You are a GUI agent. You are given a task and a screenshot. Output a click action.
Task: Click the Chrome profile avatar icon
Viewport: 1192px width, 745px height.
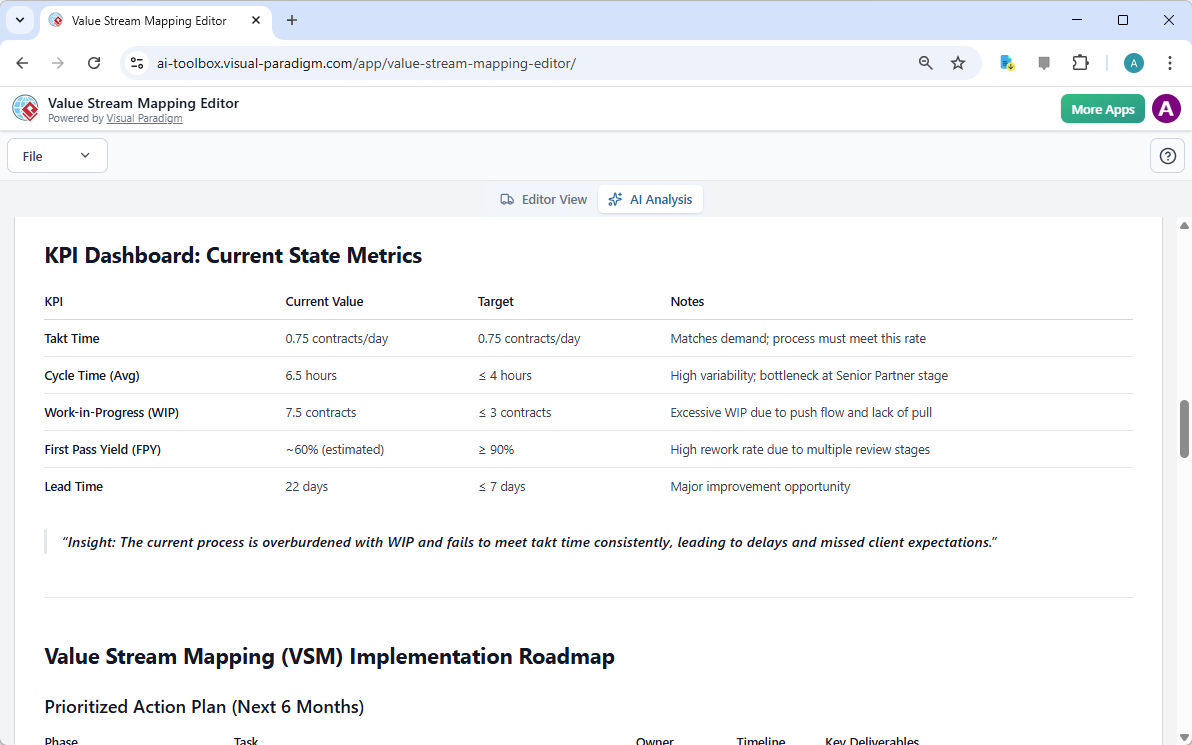pos(1133,62)
